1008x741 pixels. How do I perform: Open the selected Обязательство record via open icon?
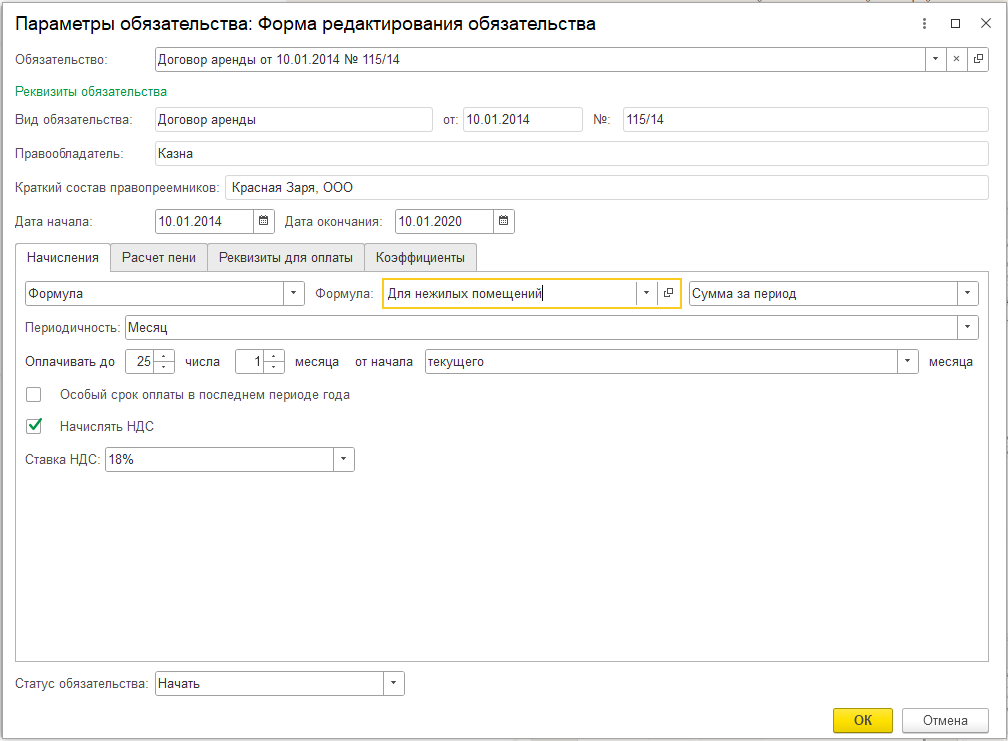tap(978, 59)
